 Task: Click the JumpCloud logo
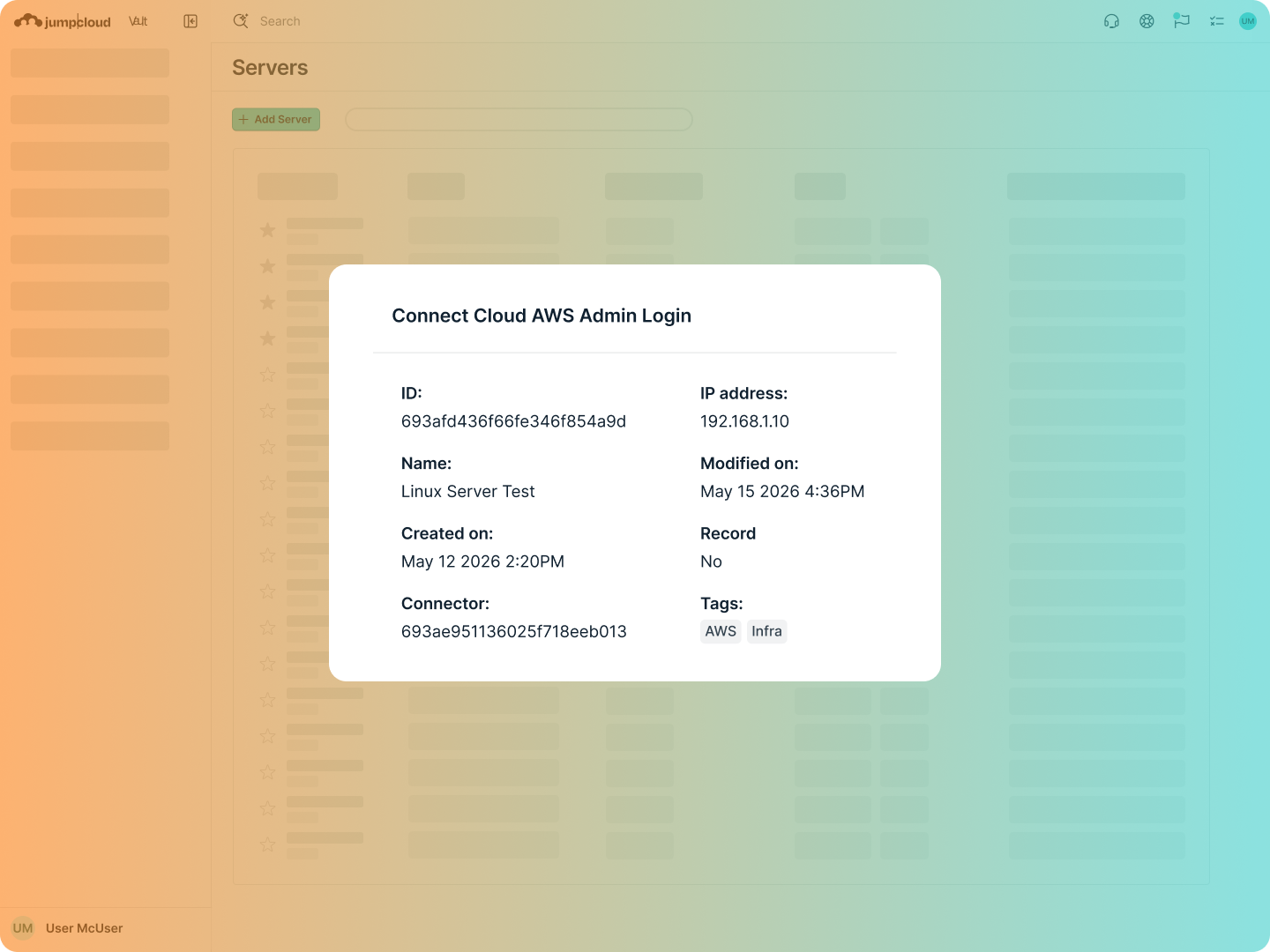[x=63, y=21]
